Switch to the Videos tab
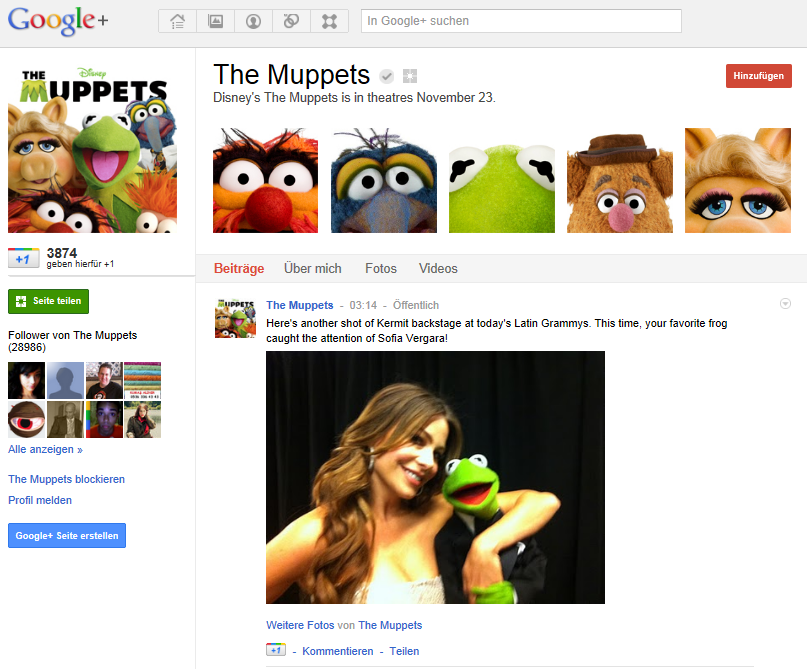The image size is (807, 669). click(438, 269)
